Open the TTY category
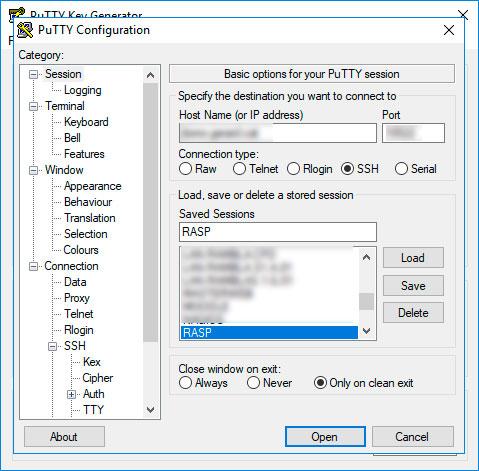This screenshot has height=471, width=479. (94, 410)
